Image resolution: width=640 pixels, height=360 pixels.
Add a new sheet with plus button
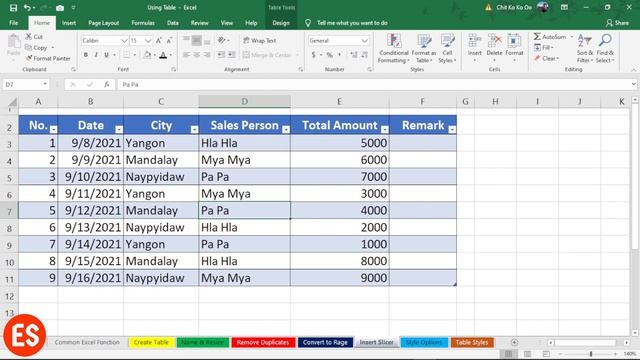click(514, 342)
